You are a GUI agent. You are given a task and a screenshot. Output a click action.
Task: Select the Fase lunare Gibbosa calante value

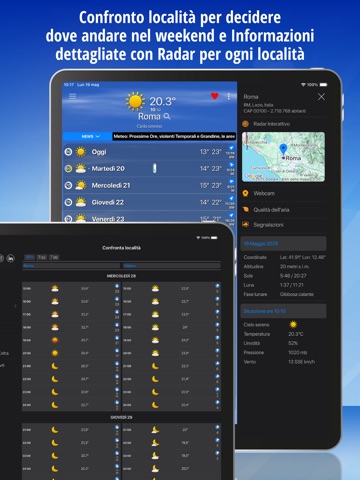(x=297, y=294)
